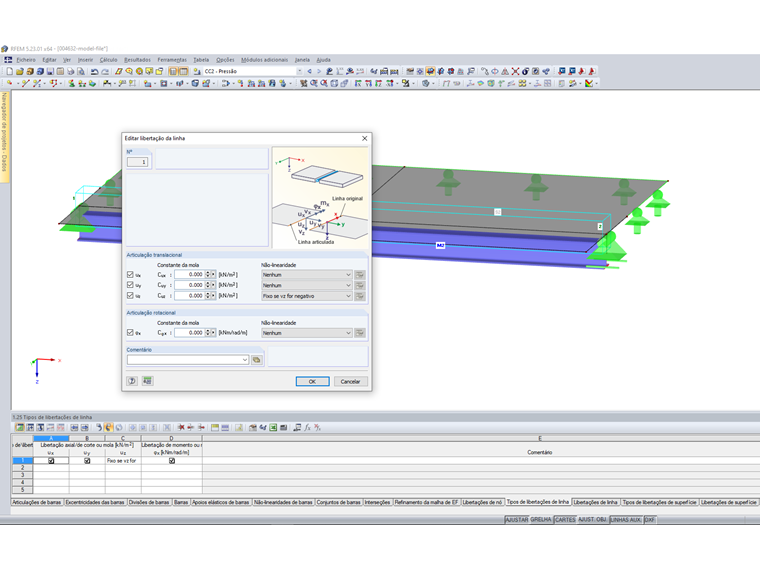Click the release number field showing 1

click(137, 162)
